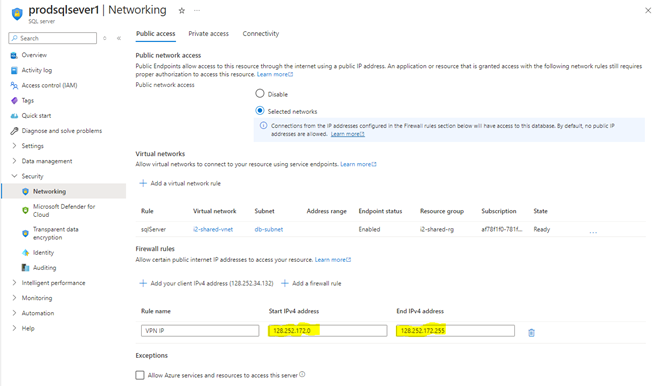Click the af78f1f0-781f subscription cell
The height and width of the screenshot is (386, 653).
coord(502,229)
